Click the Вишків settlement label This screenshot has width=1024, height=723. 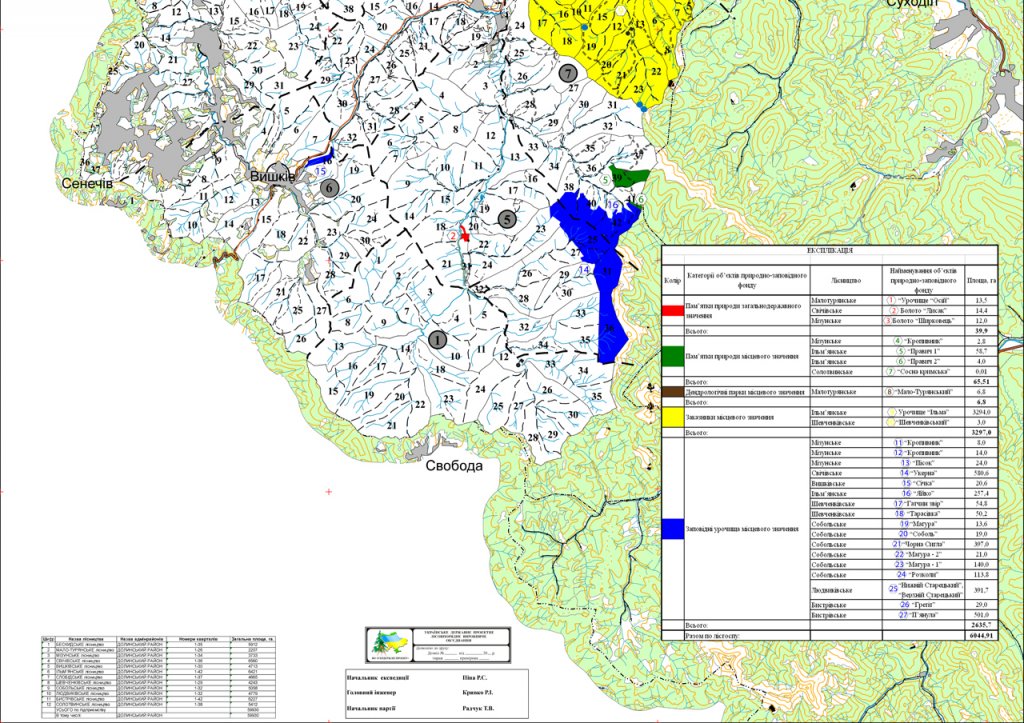272,176
